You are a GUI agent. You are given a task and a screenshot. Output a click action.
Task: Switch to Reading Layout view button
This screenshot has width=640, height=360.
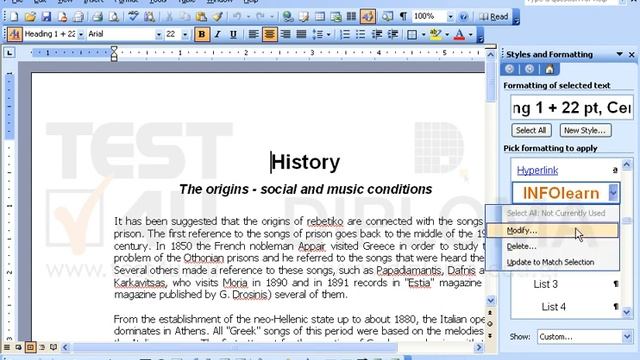[53, 347]
